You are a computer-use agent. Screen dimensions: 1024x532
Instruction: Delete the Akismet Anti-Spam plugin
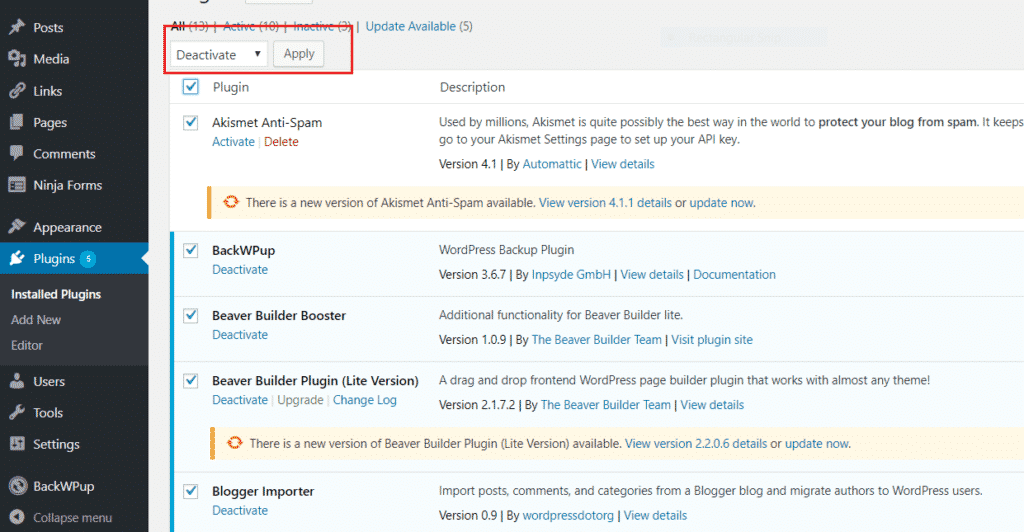[281, 142]
